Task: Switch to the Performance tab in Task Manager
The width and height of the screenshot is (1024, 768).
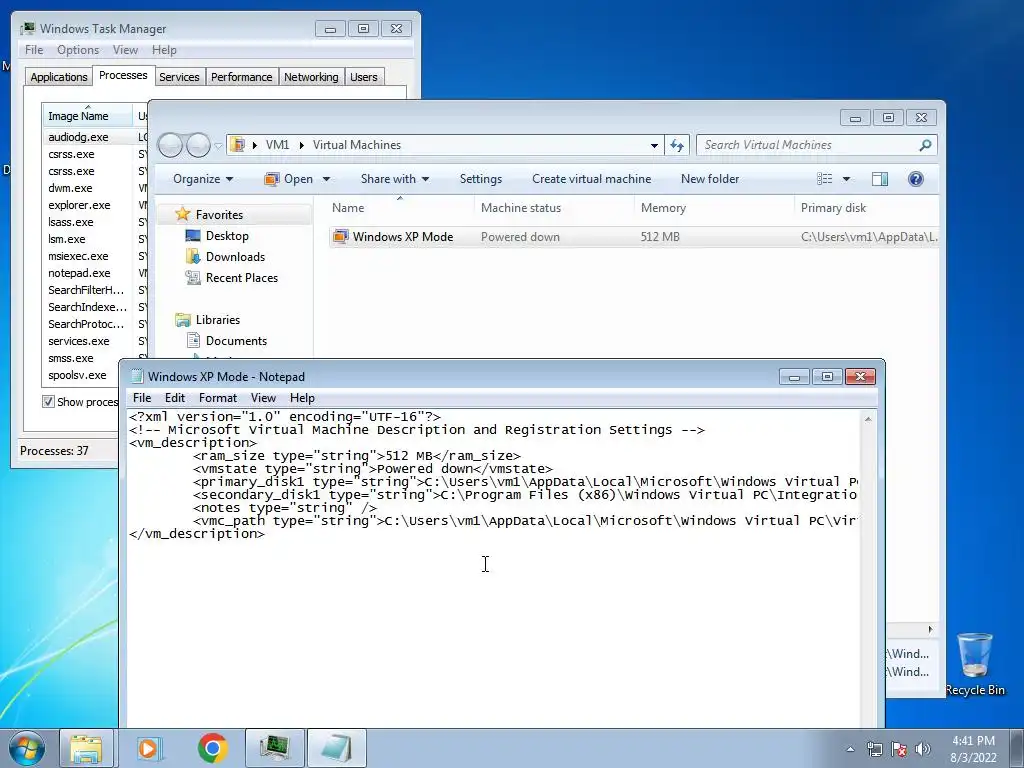Action: (241, 77)
